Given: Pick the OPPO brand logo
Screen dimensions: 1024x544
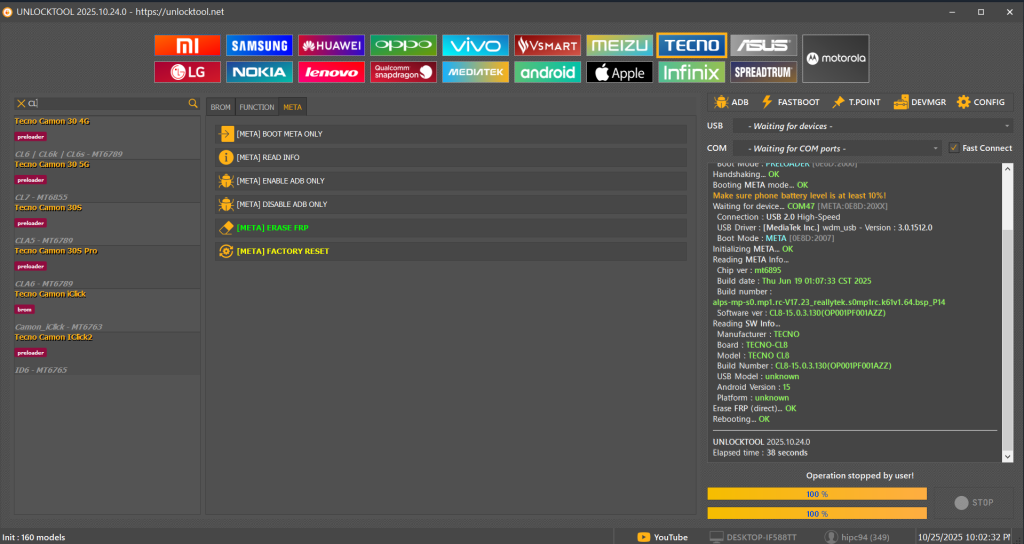Looking at the screenshot, I should pos(403,45).
